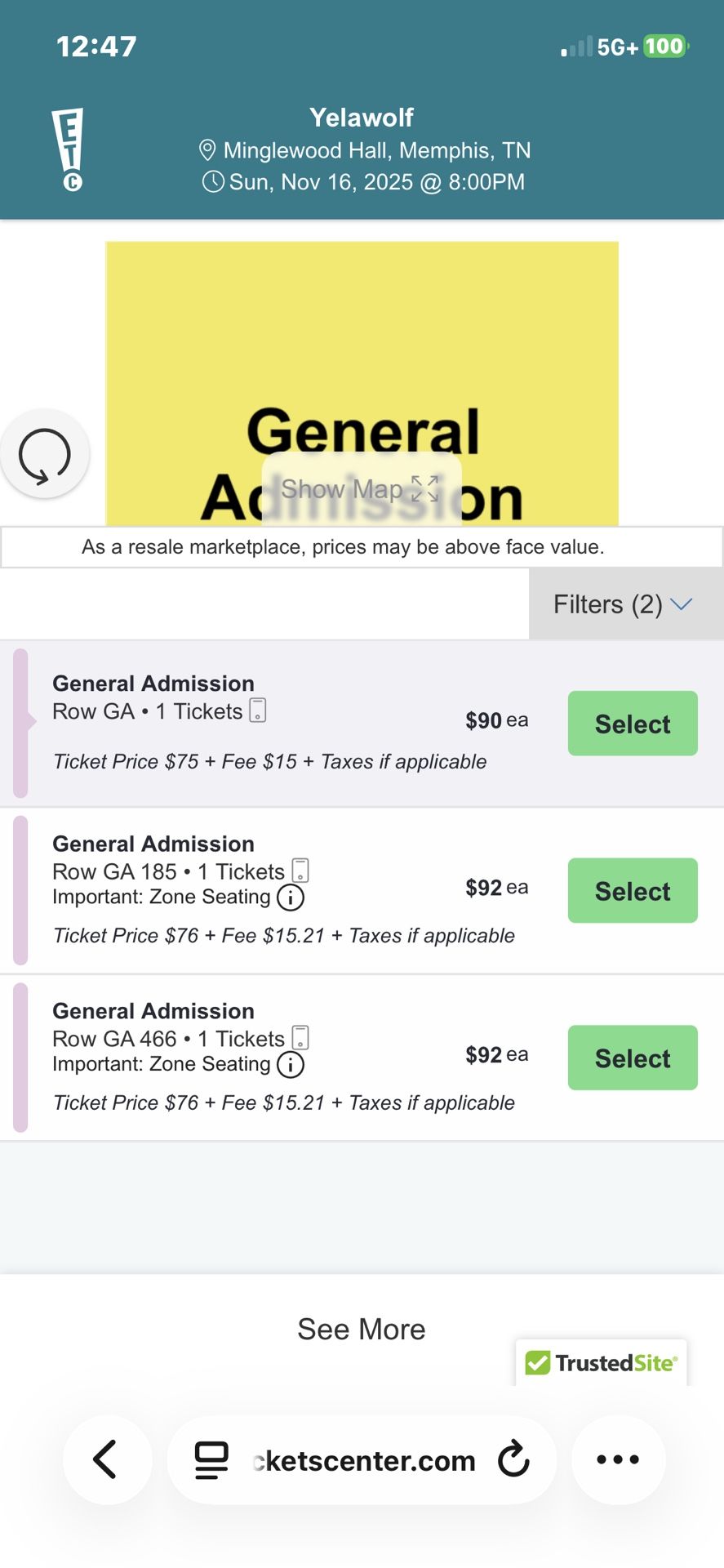
Task: Open the zone seating info icon for Row GA 185
Action: [x=291, y=898]
